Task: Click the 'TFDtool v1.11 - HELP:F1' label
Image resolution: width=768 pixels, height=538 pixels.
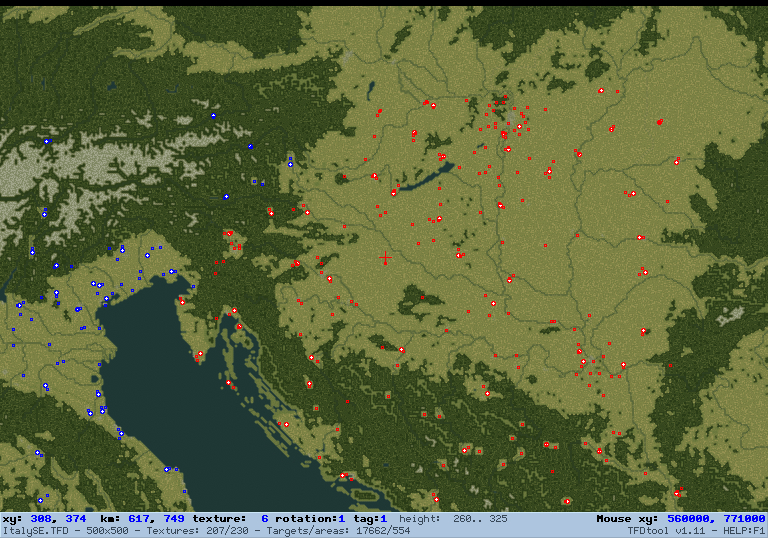Action: tap(696, 531)
